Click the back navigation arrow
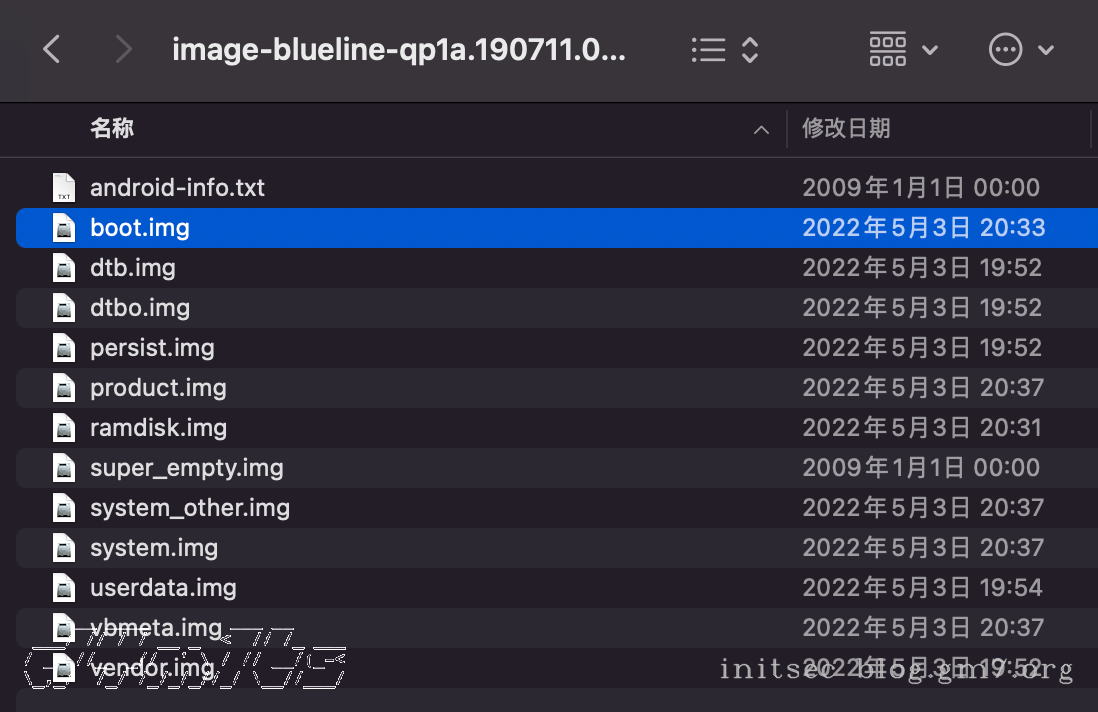Image resolution: width=1098 pixels, height=712 pixels. coord(52,50)
